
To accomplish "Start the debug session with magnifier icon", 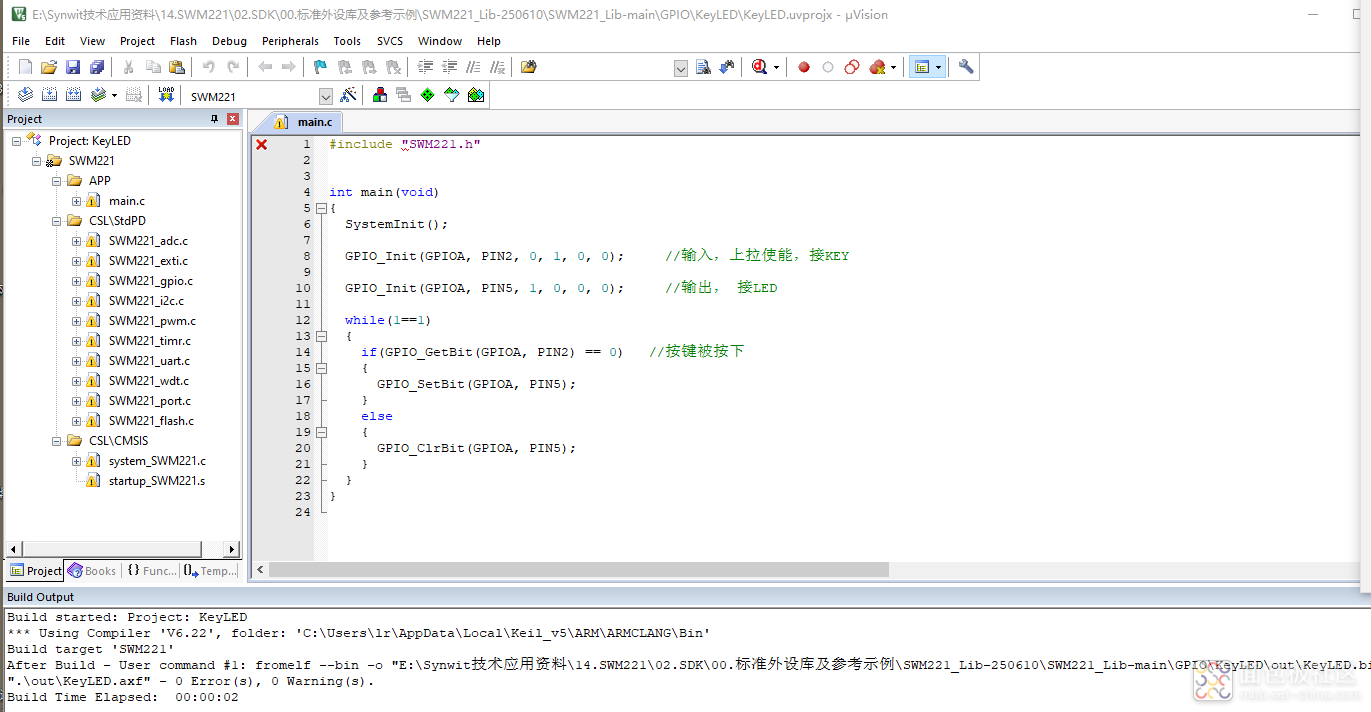I will pyautogui.click(x=759, y=67).
